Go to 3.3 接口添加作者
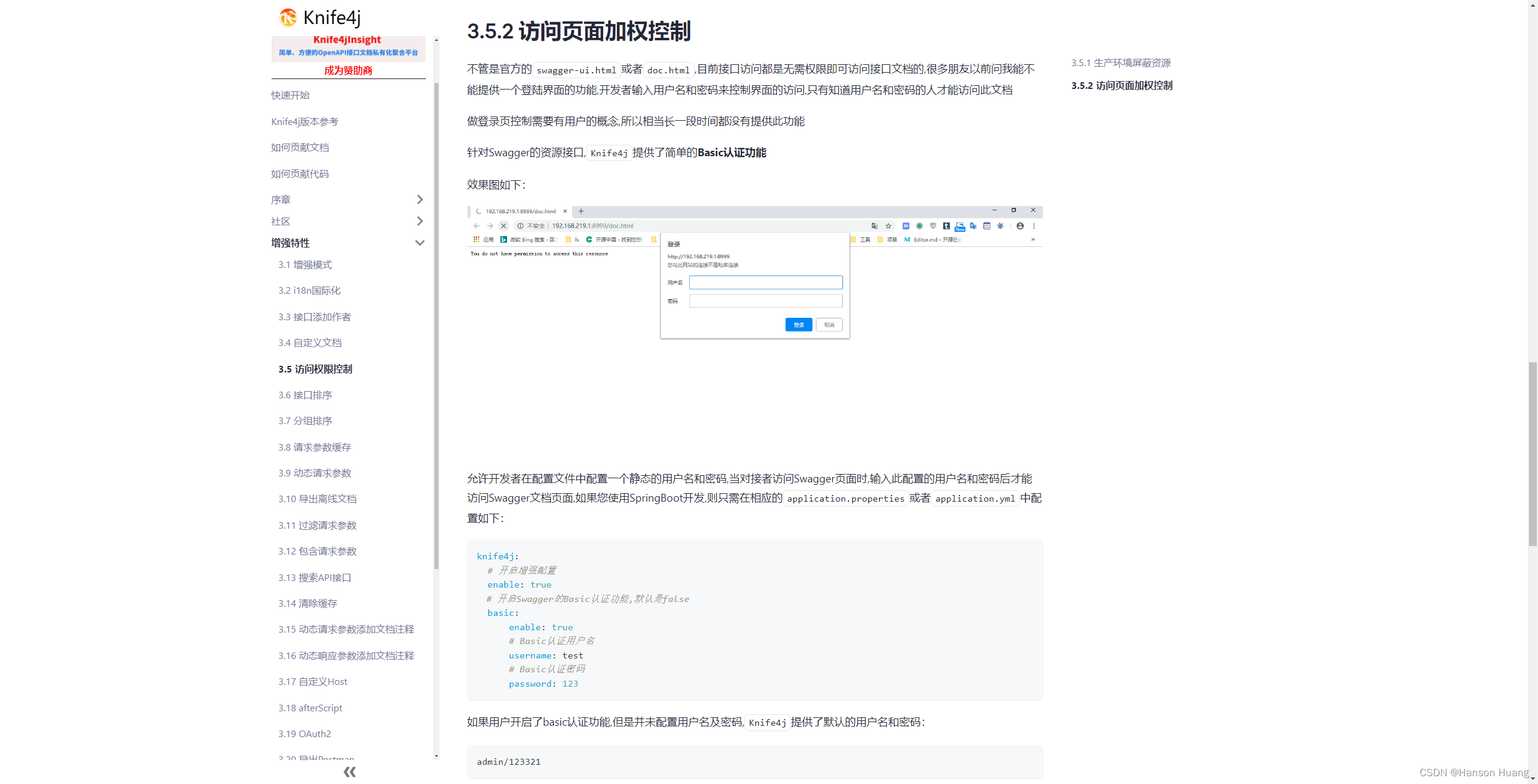The image size is (1538, 784). click(x=314, y=317)
